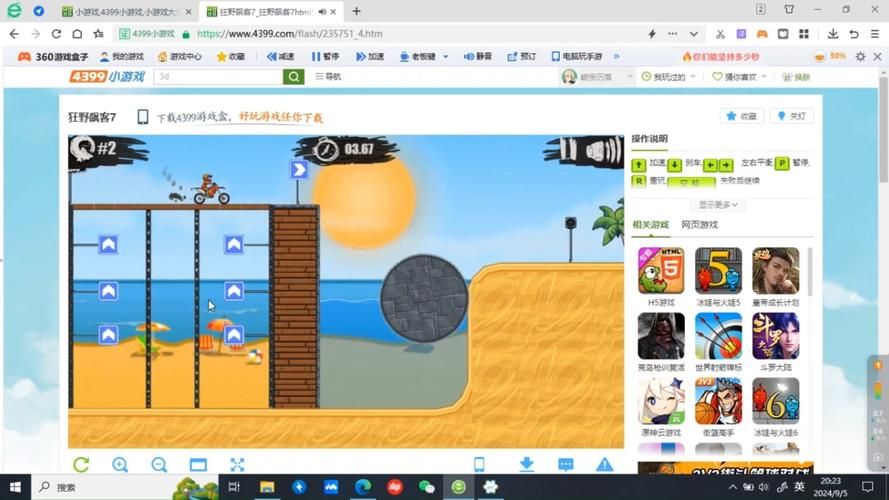889x500 pixels.
Task: Open the Windows Start menu
Action: pyautogui.click(x=15, y=487)
